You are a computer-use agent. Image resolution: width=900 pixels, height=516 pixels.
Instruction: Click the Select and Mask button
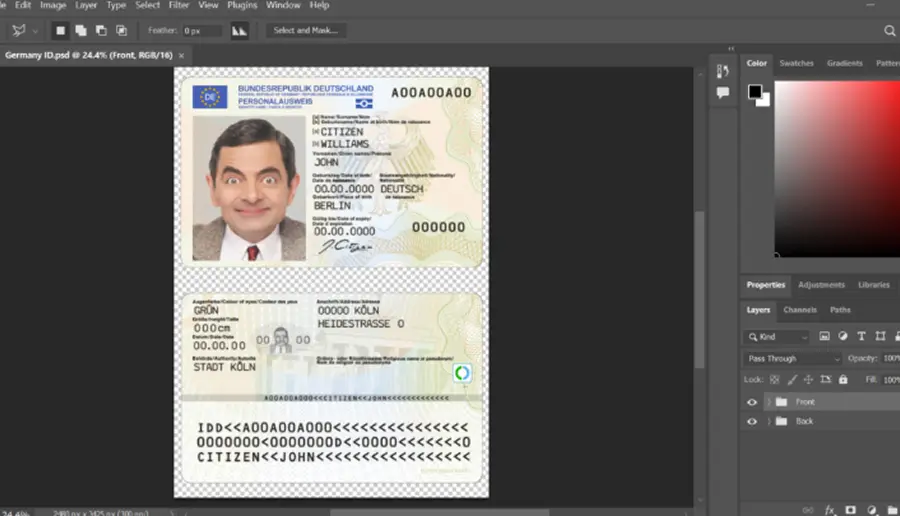[305, 30]
